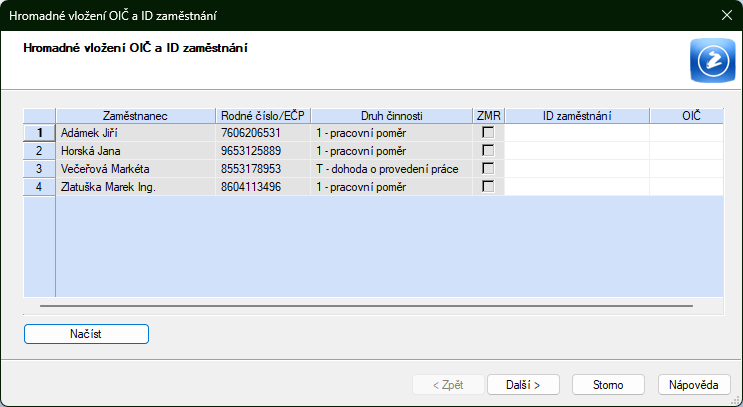743x407 pixels.
Task: Click OIČ cell for Zlatuška Marek
Action: pyautogui.click(x=686, y=186)
